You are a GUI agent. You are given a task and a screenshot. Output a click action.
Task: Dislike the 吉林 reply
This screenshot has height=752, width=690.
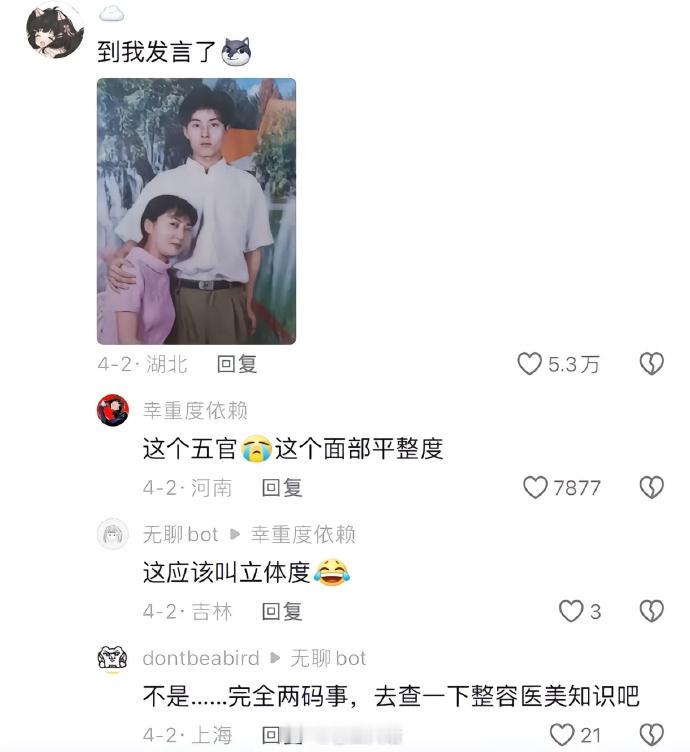[652, 611]
